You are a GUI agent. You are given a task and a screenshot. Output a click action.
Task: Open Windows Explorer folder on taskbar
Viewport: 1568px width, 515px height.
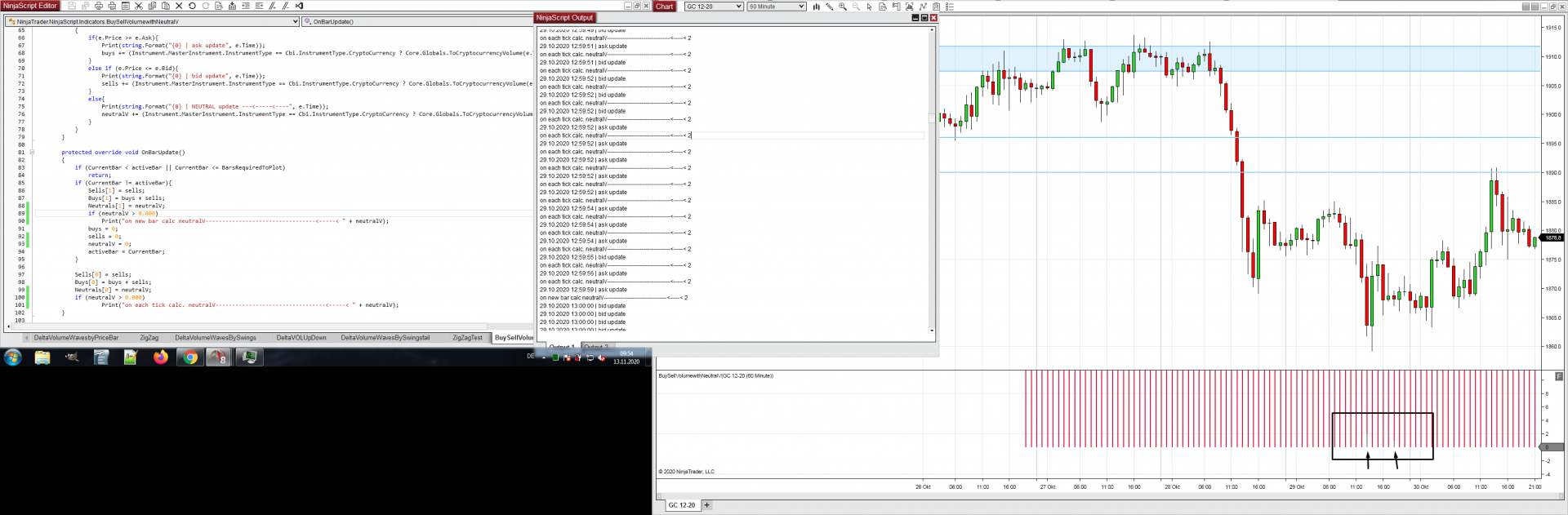42,357
